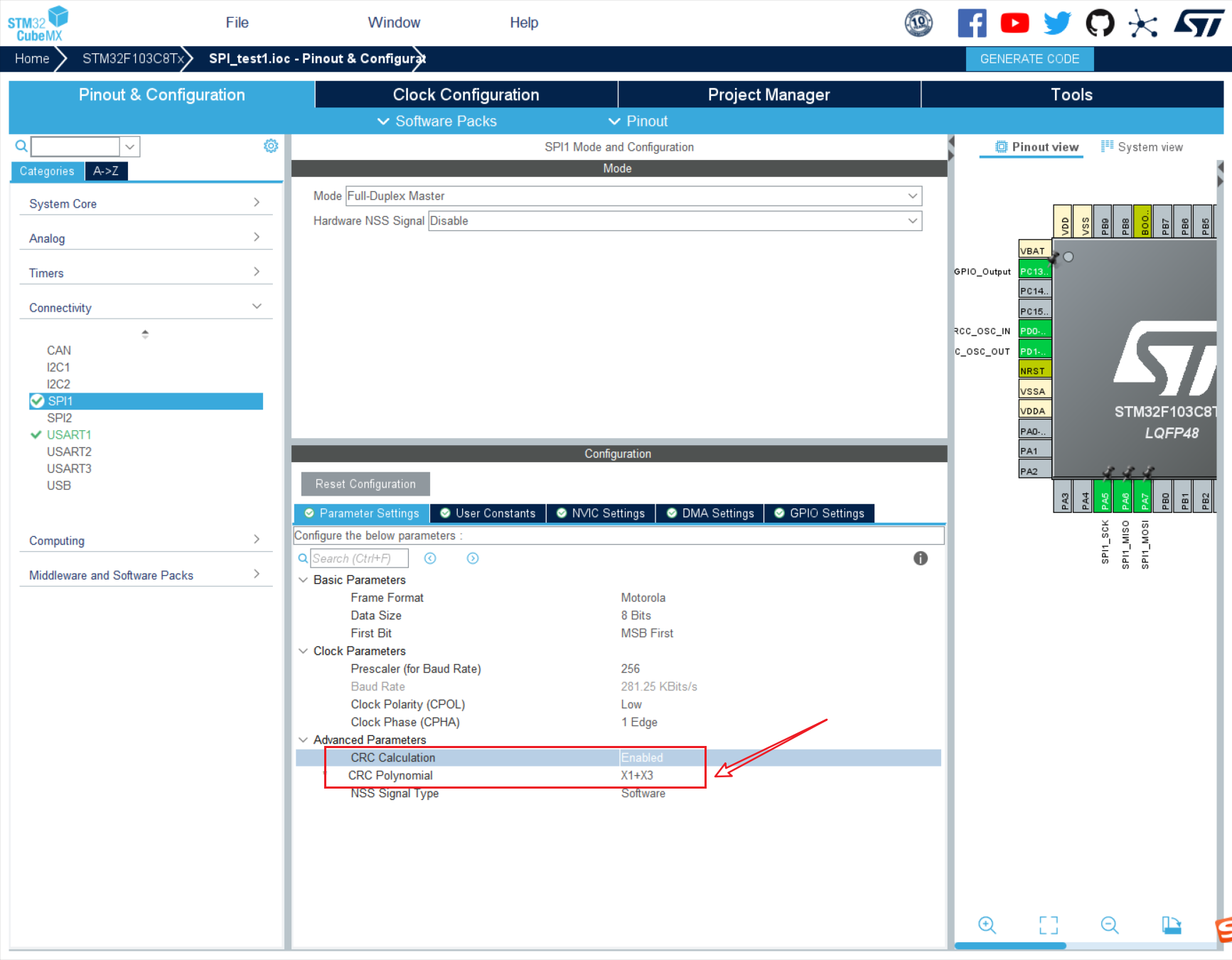Screen dimensions: 1232x960
Task: Select I2C1 in the Connectivity list
Action: point(58,367)
